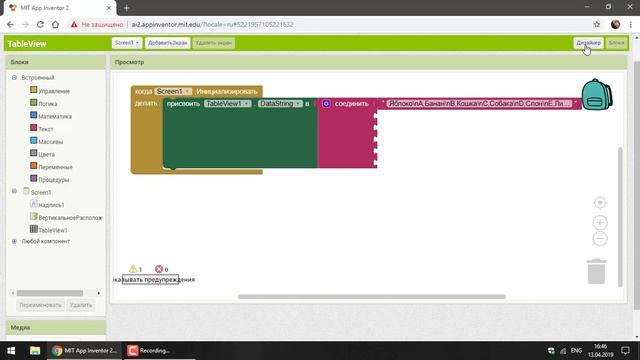Image resolution: width=640 pixels, height=360 pixels.
Task: Edit the text string block Яблоко
Action: click(479, 104)
